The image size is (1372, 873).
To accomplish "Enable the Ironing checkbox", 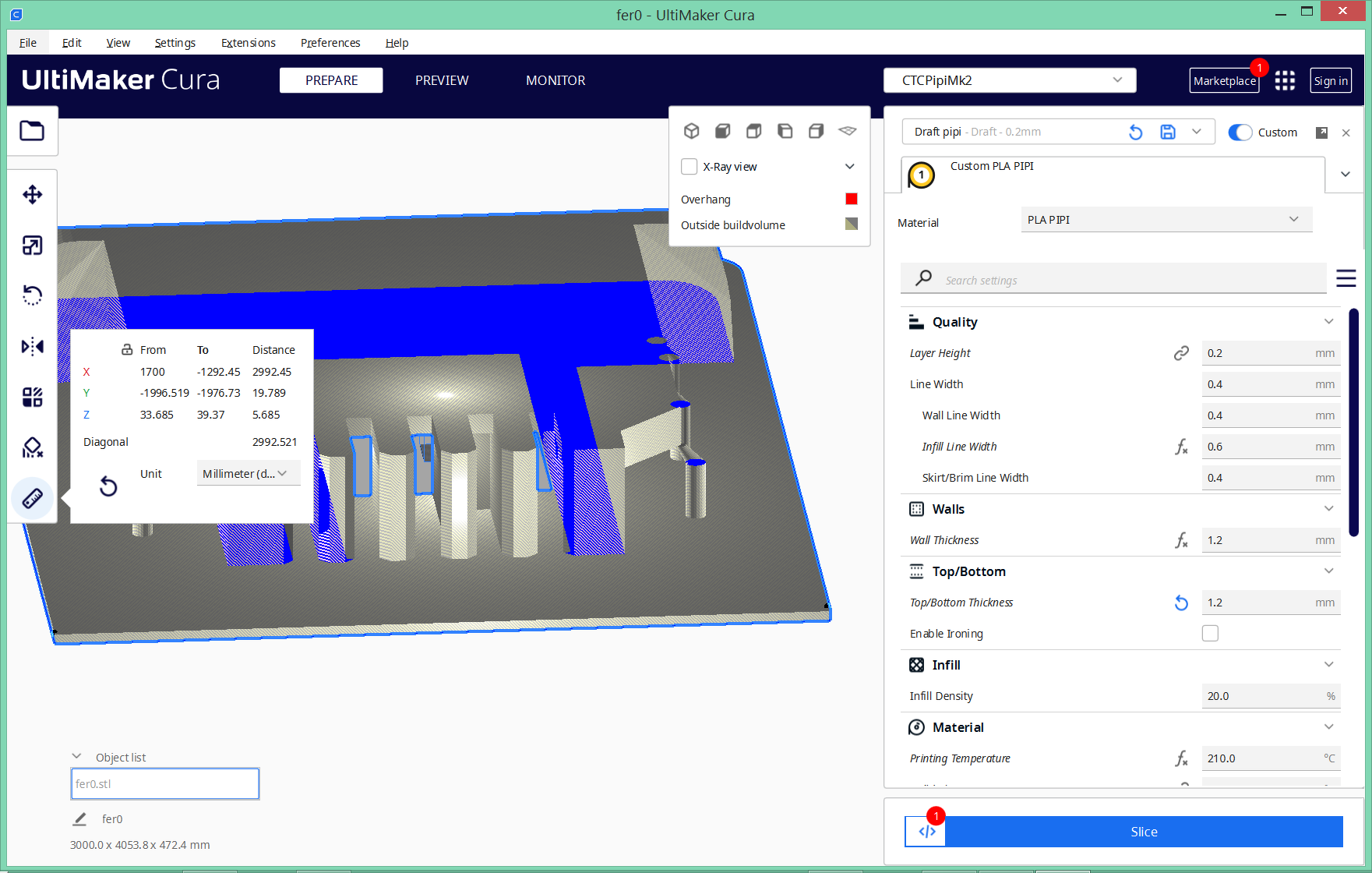I will point(1210,634).
